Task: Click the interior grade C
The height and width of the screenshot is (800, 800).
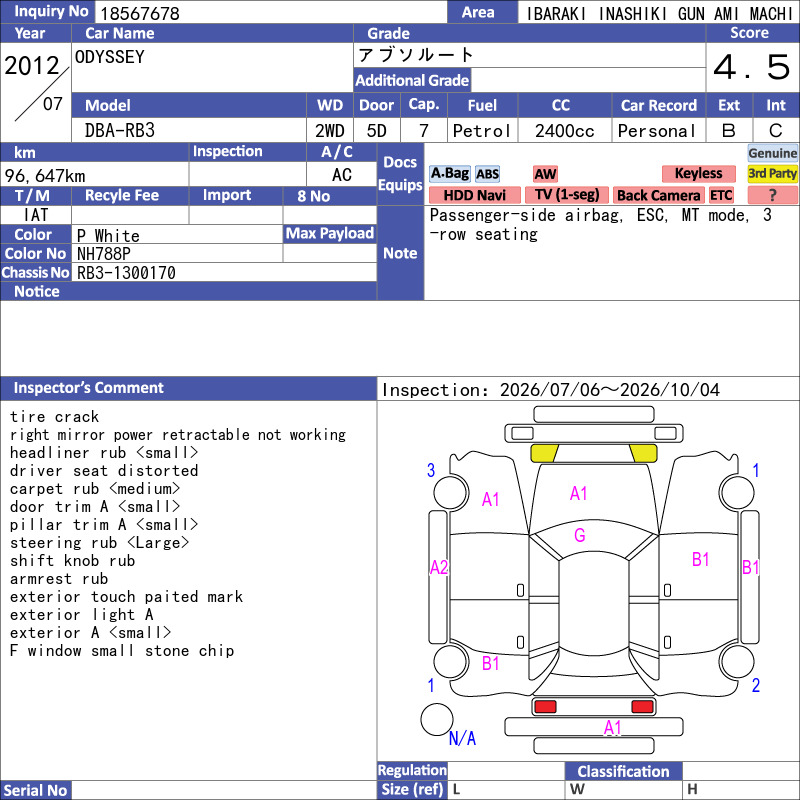Action: point(776,131)
